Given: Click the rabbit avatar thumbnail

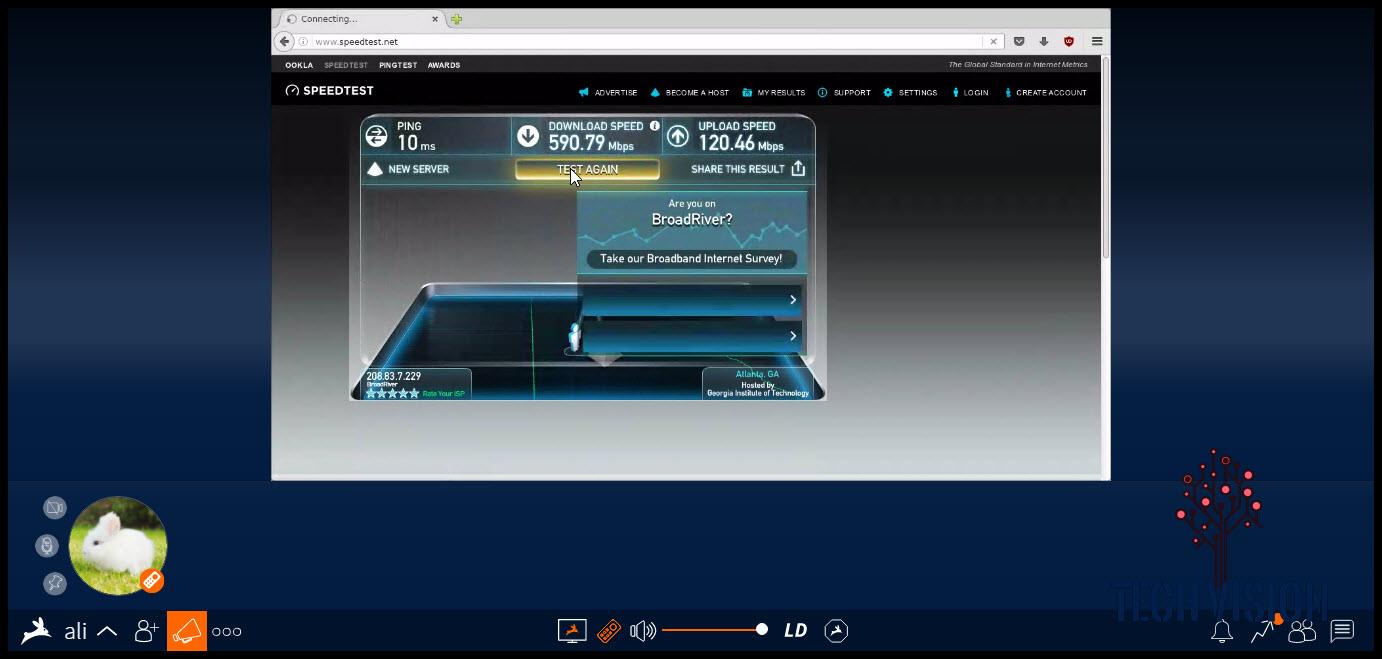Looking at the screenshot, I should (x=118, y=546).
